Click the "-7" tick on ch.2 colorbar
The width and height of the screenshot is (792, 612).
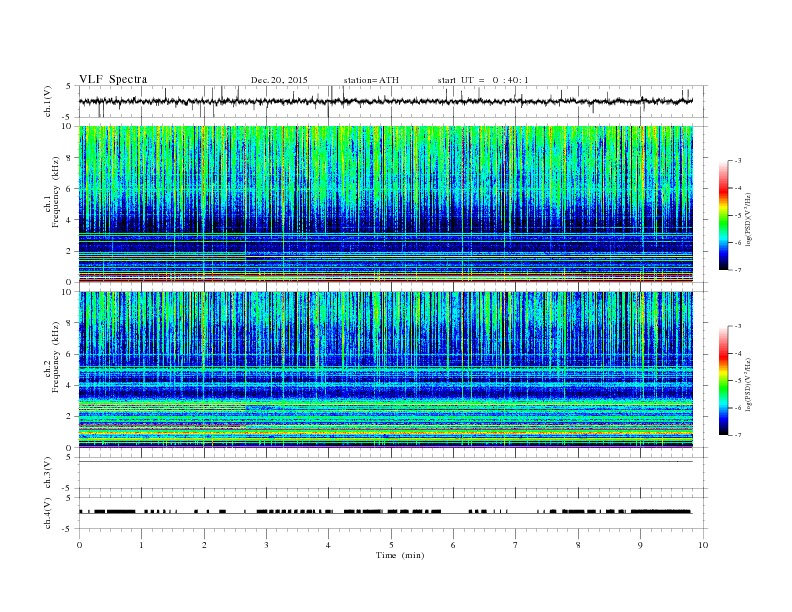(x=738, y=435)
